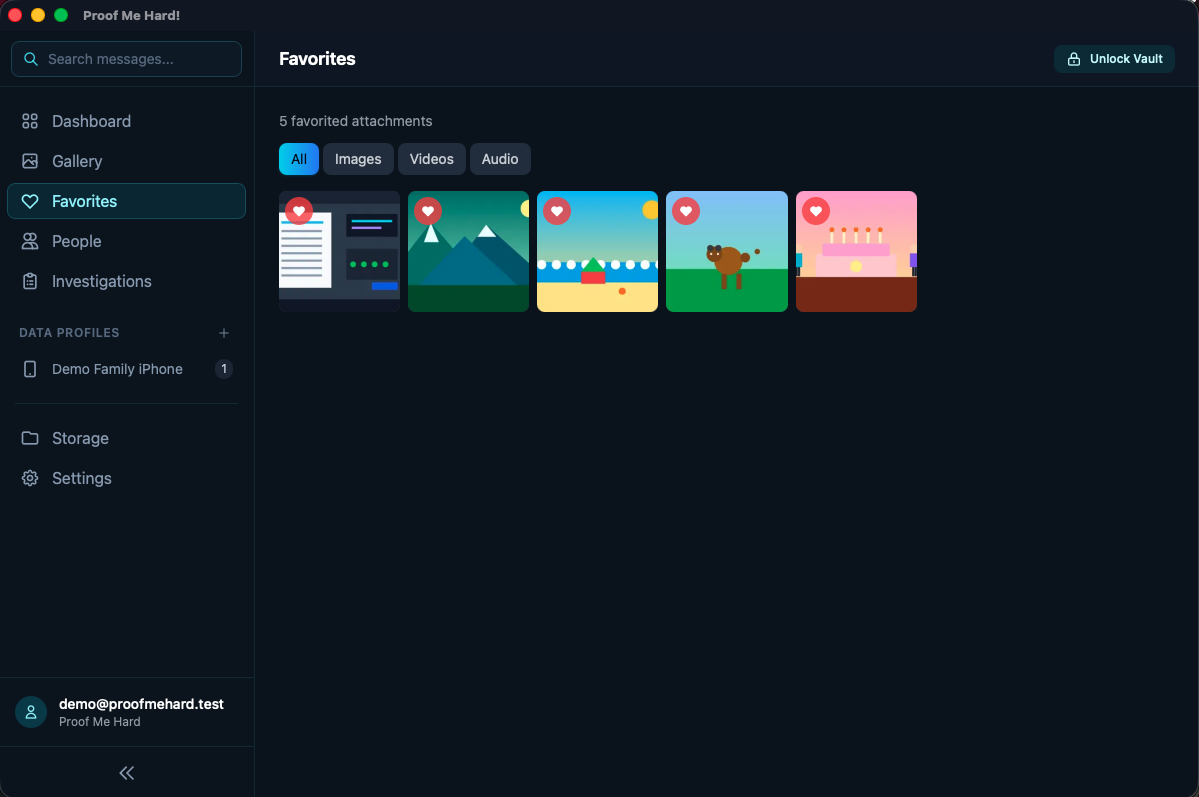Open the Investigations section
This screenshot has width=1199, height=797.
click(126, 281)
